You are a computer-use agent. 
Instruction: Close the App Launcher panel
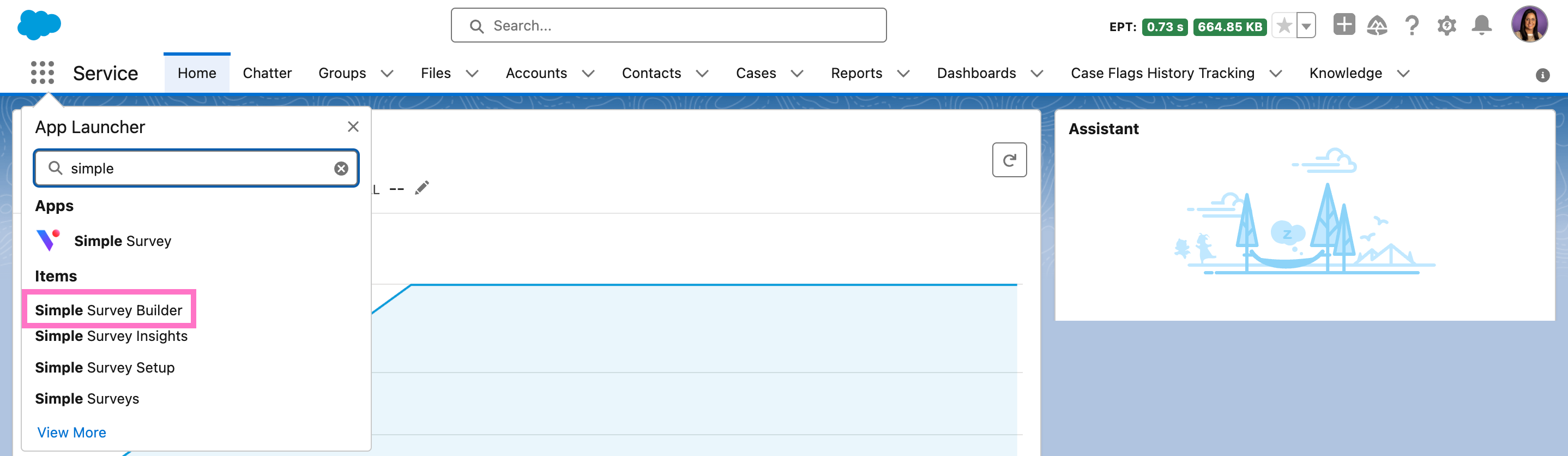coord(353,127)
